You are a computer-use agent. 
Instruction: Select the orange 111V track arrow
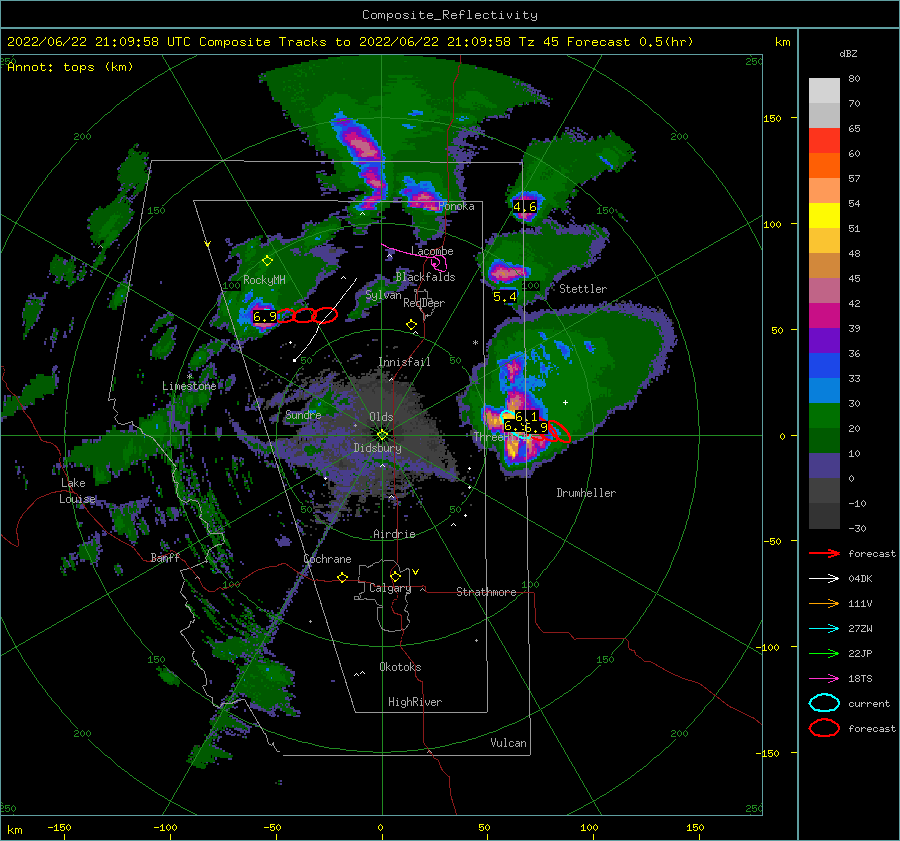pyautogui.click(x=824, y=603)
